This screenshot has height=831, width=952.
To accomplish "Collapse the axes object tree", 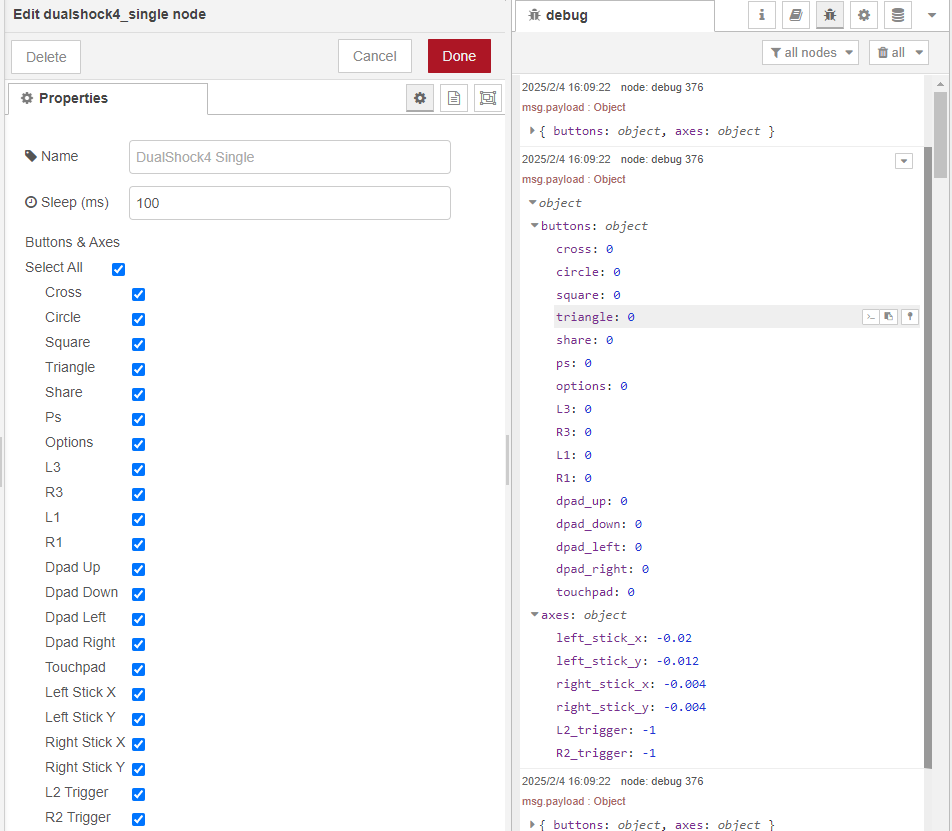I will 535,615.
